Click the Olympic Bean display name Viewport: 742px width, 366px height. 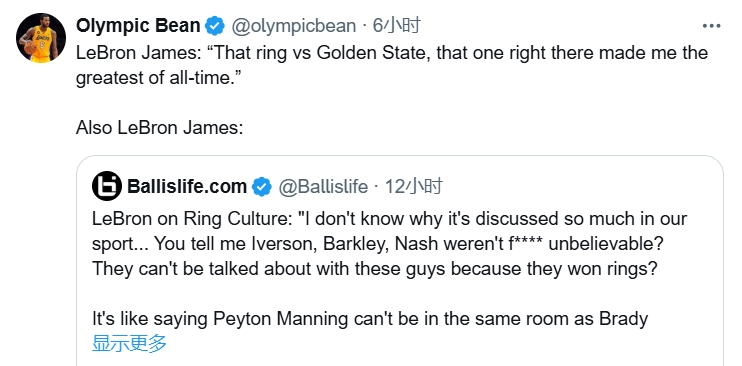[x=138, y=26]
